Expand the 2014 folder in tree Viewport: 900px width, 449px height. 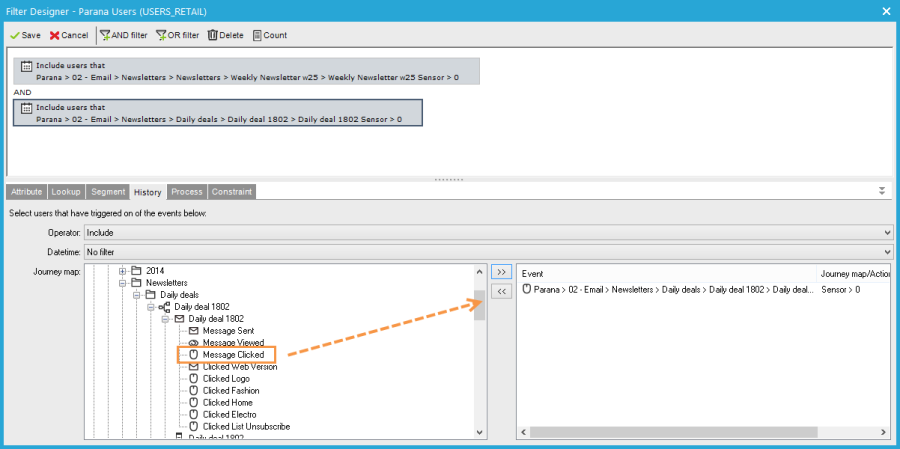tap(123, 271)
